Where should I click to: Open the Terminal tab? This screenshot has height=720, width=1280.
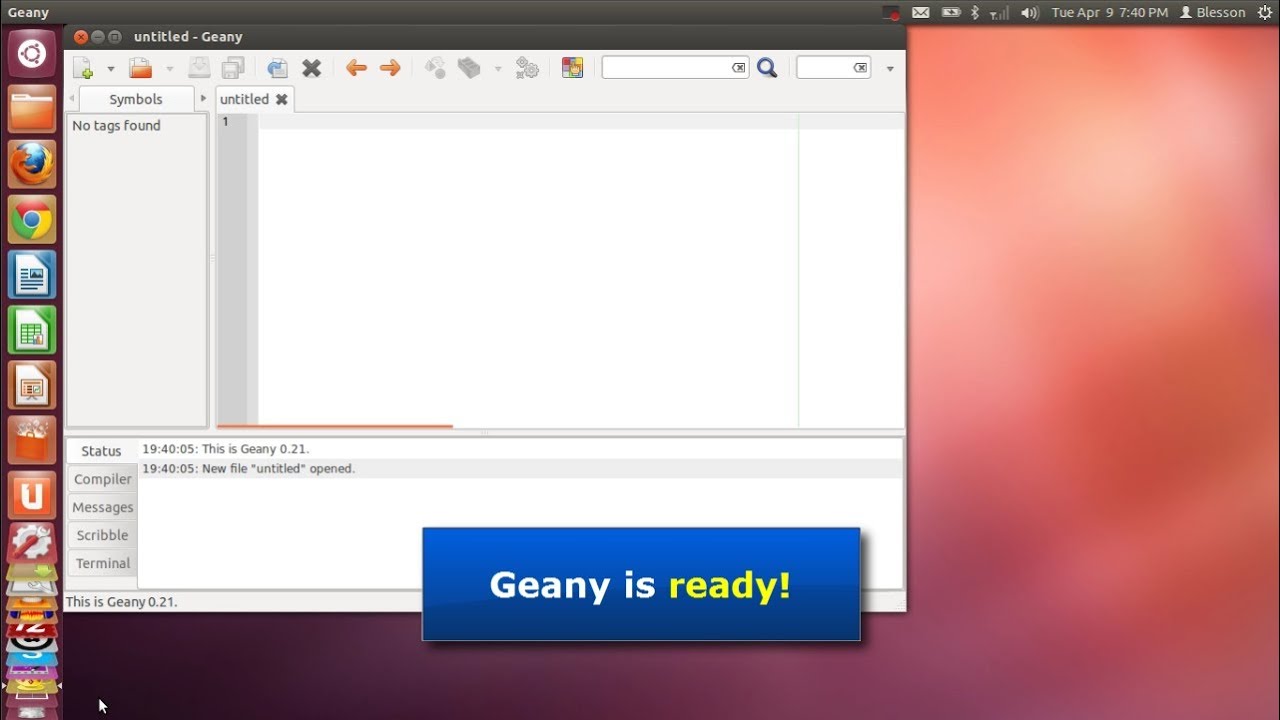tap(103, 563)
